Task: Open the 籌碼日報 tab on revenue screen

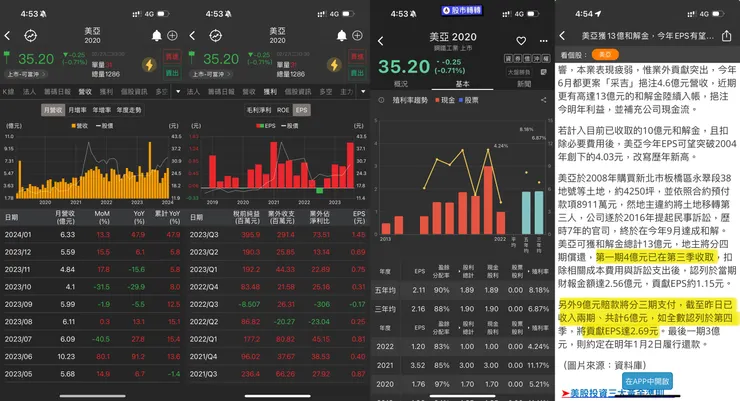Action: [57, 92]
